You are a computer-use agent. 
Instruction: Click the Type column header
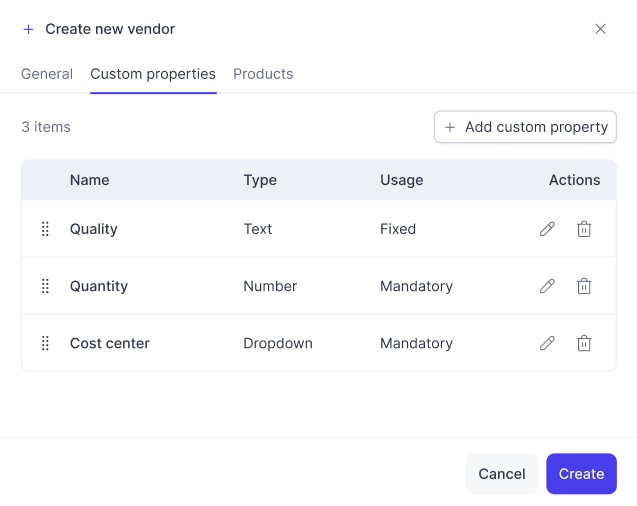point(260,180)
